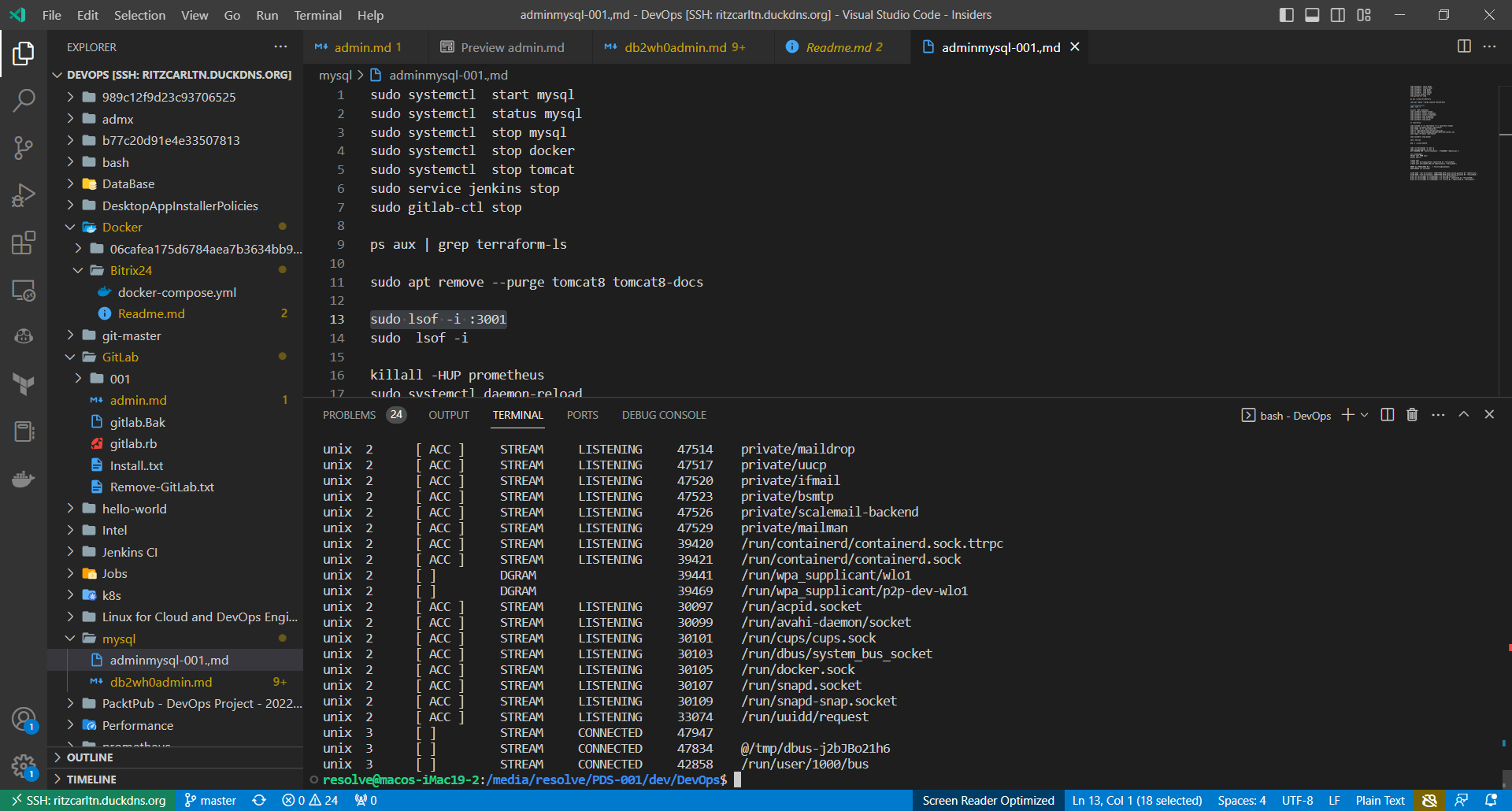Viewport: 1512px width, 811px height.
Task: Expand the TIMELINE section
Action: tap(175, 780)
